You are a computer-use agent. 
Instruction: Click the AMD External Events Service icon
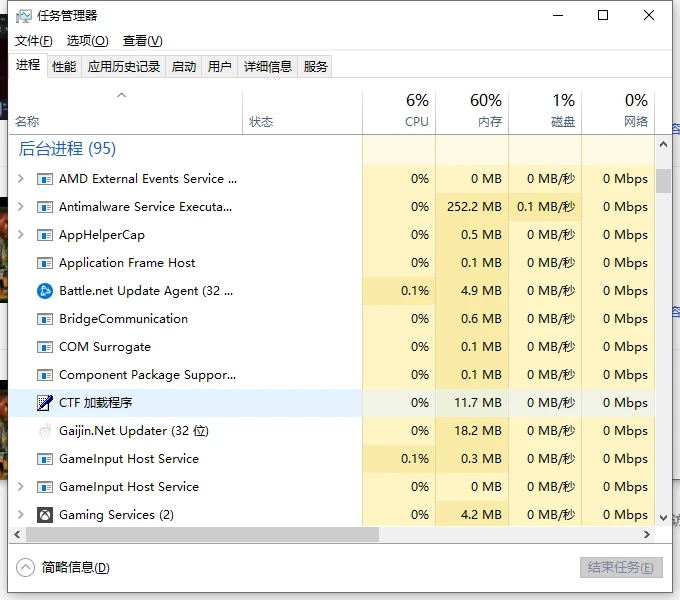(x=44, y=179)
